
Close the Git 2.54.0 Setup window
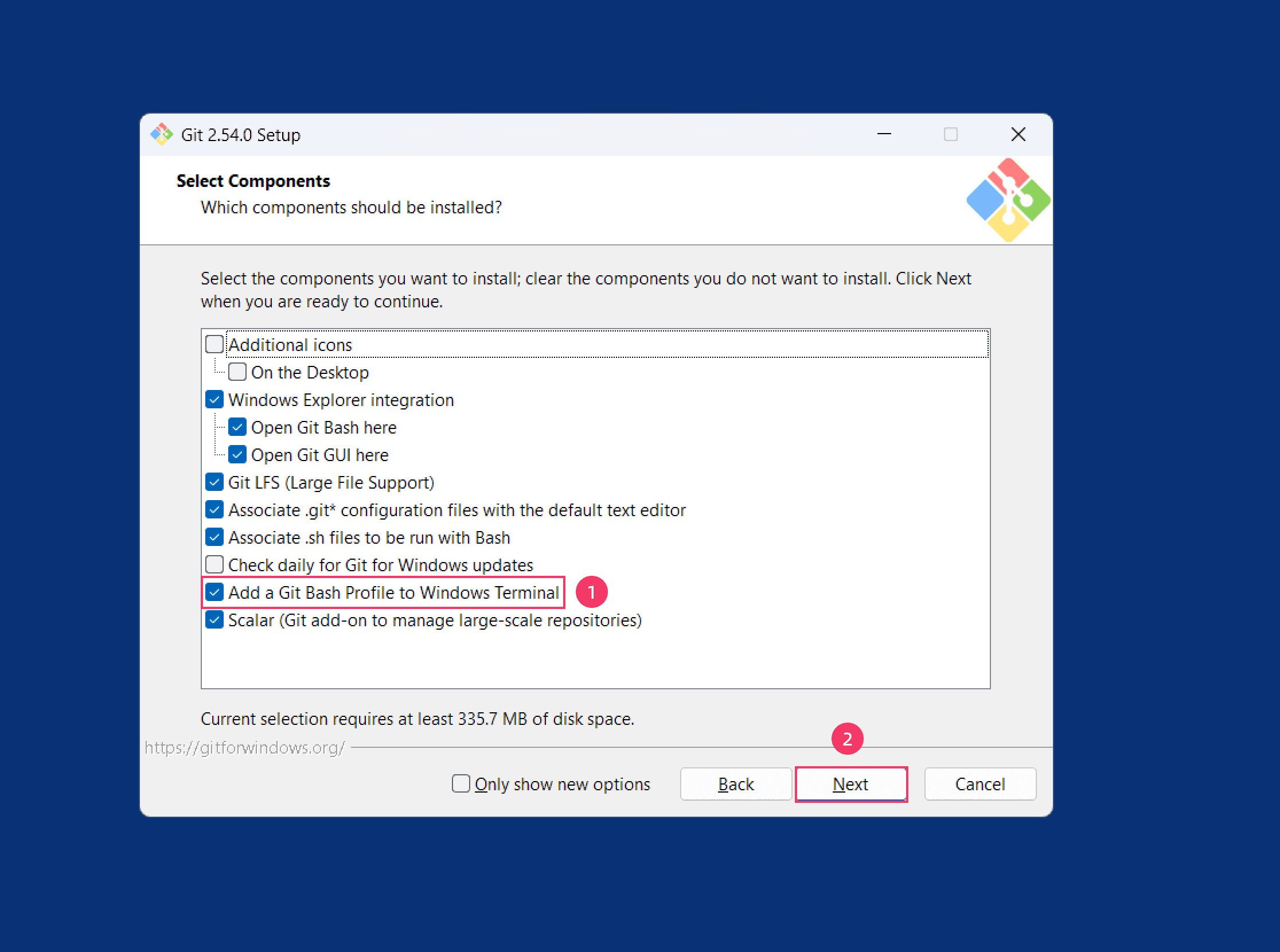tap(1018, 134)
